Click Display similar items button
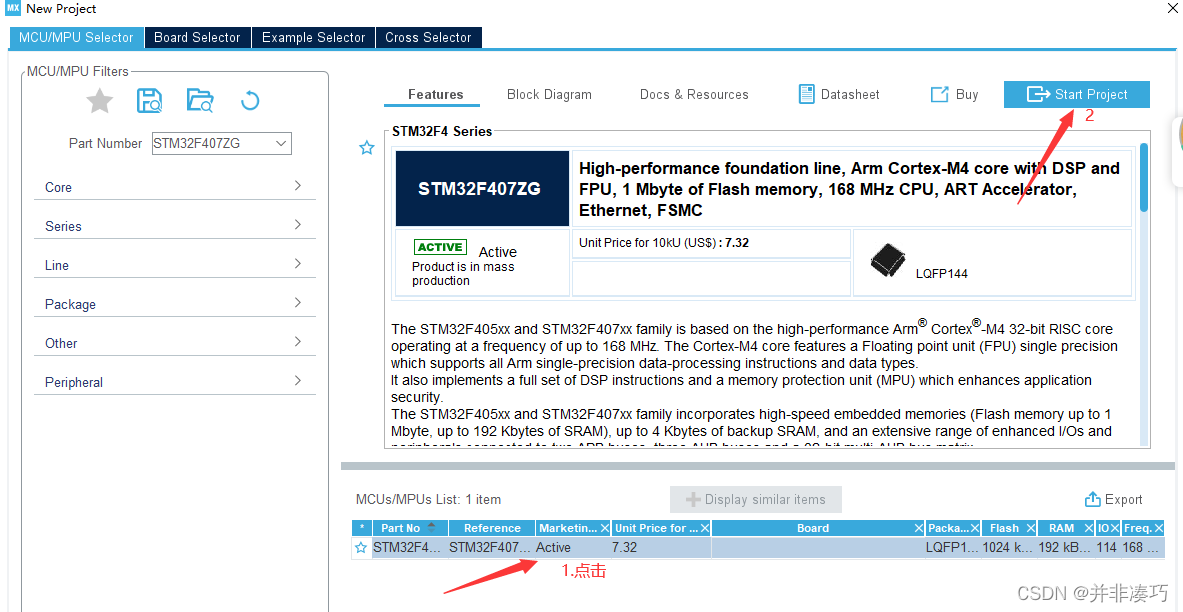The image size is (1183, 612). [x=755, y=500]
